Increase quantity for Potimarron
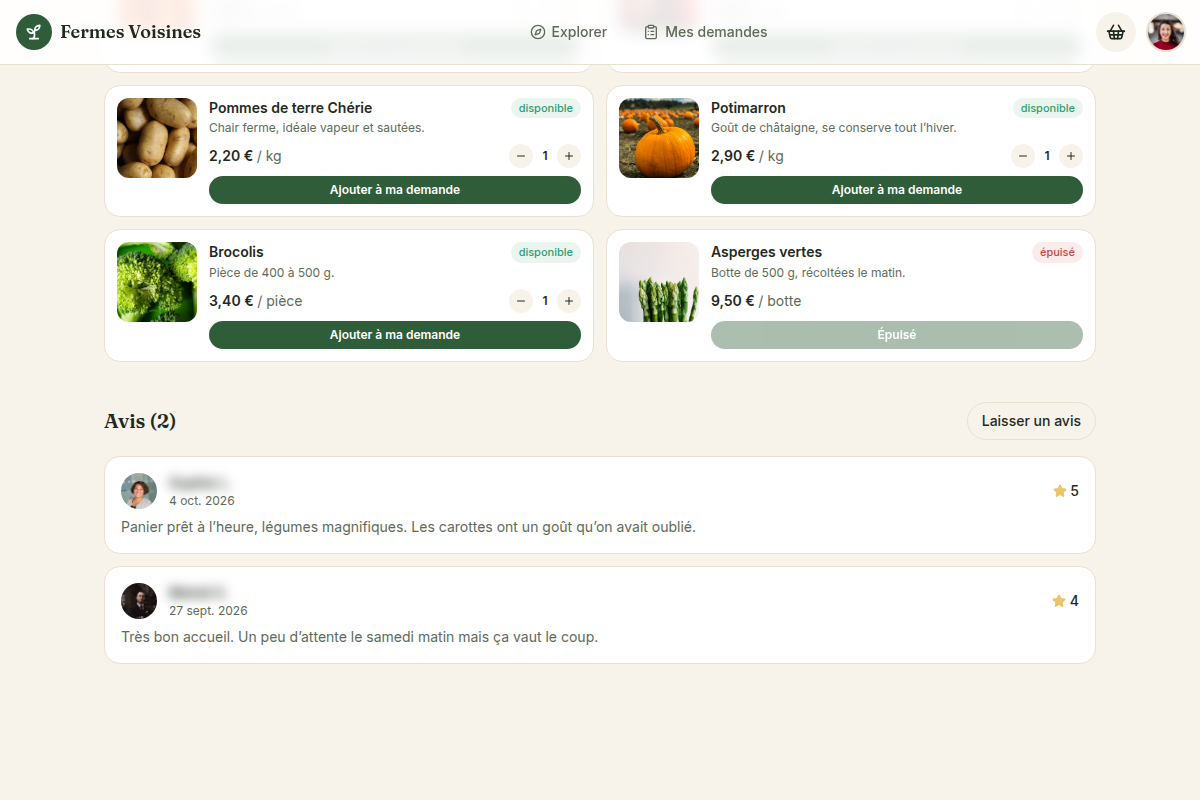This screenshot has width=1200, height=800. (x=1071, y=156)
